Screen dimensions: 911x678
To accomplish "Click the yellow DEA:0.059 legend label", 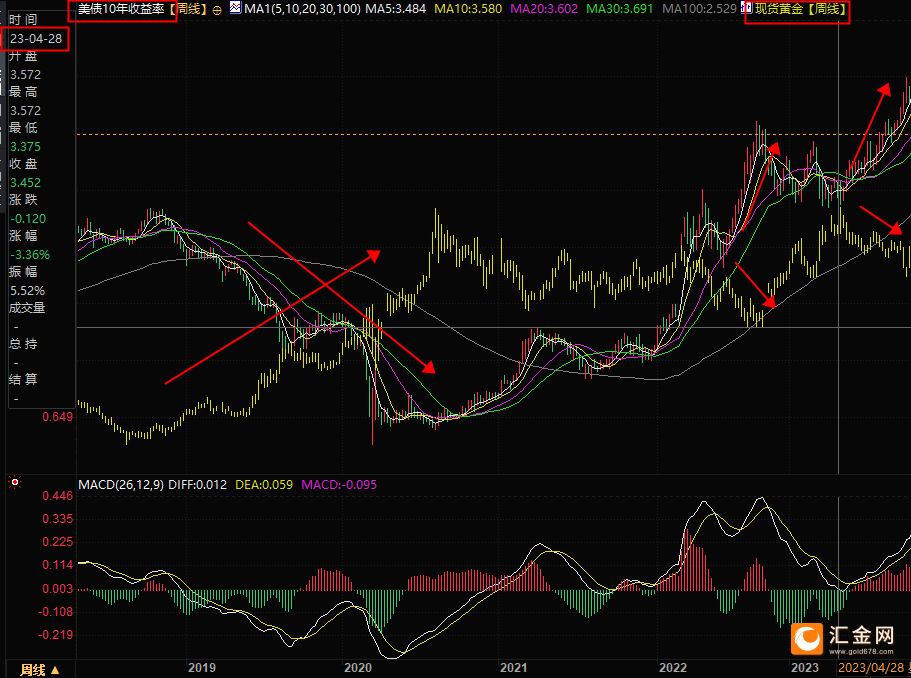I will [x=264, y=484].
